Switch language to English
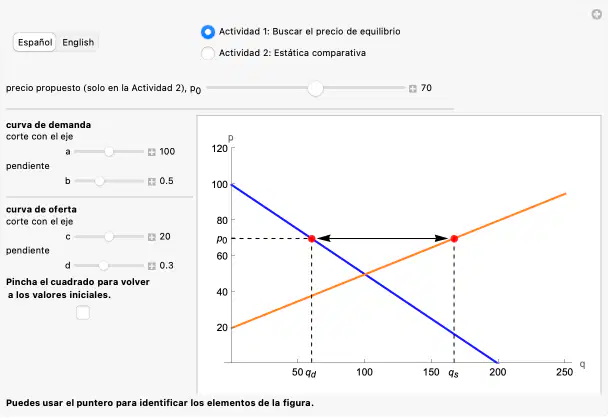The width and height of the screenshot is (608, 418). coord(78,42)
